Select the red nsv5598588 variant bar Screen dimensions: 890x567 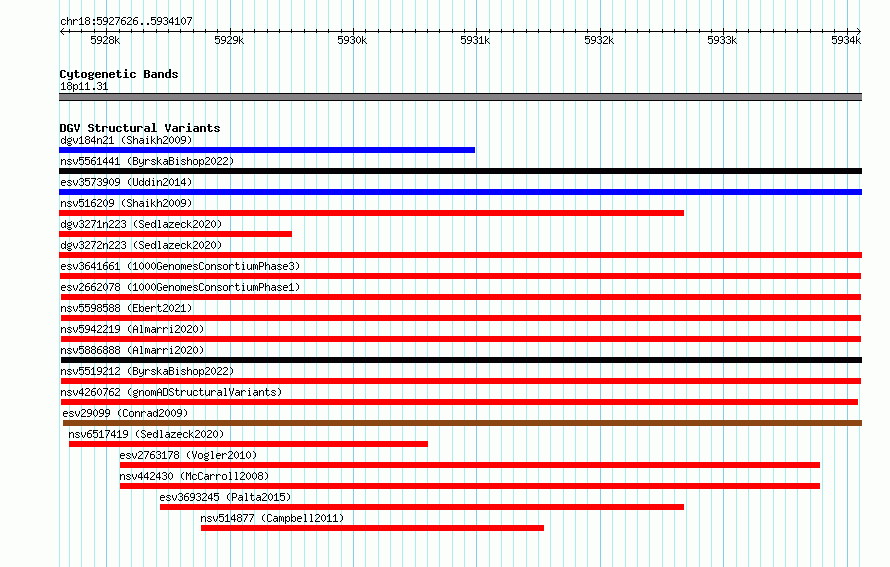tap(460, 318)
